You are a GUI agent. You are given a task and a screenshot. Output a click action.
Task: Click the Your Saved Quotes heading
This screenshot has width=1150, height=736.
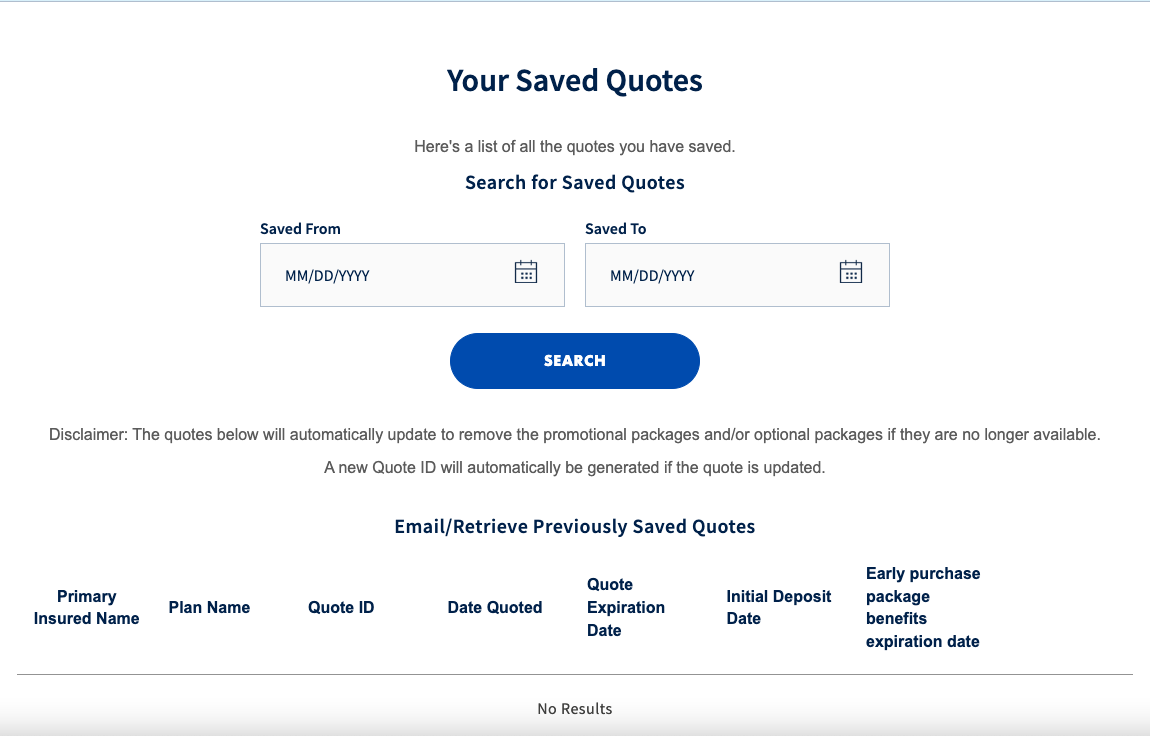point(575,81)
